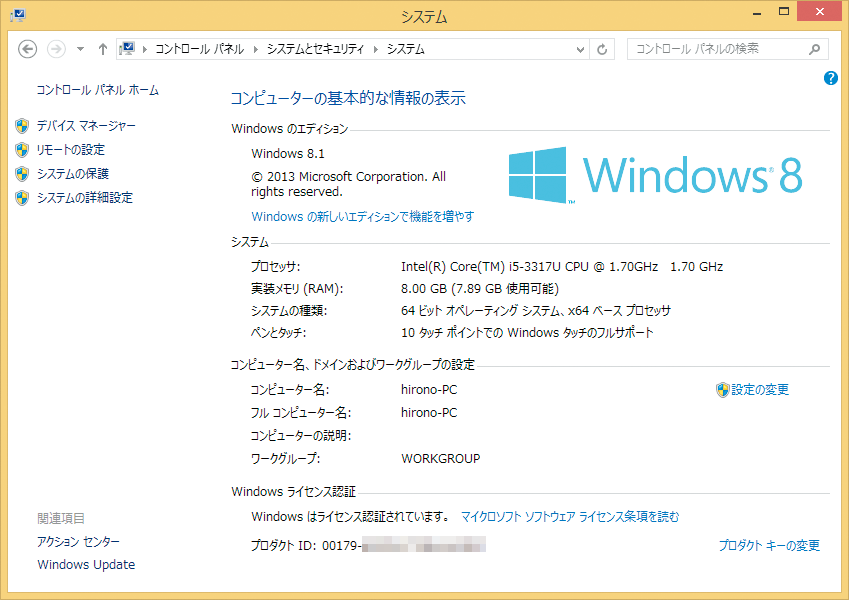The height and width of the screenshot is (600, 849).
Task: Maximize the システム window
Action: (x=783, y=12)
